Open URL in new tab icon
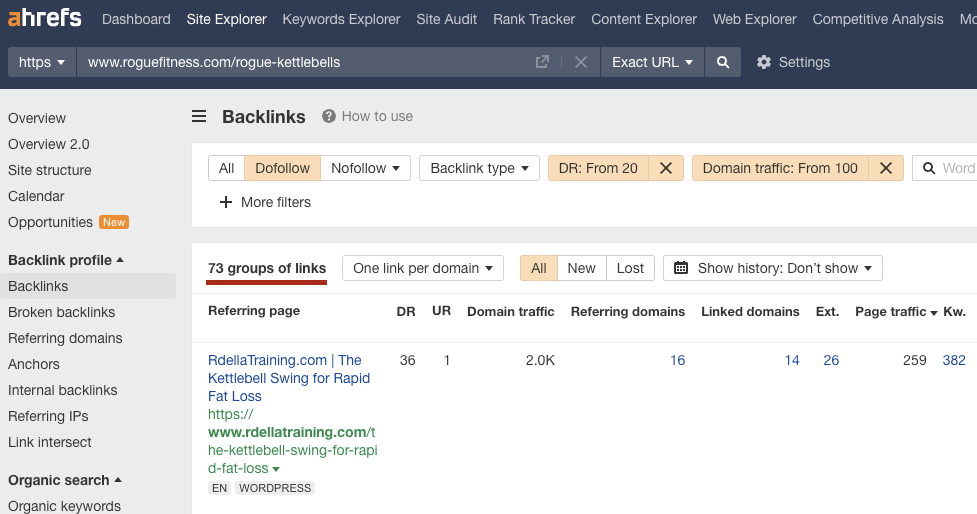 pyautogui.click(x=542, y=62)
